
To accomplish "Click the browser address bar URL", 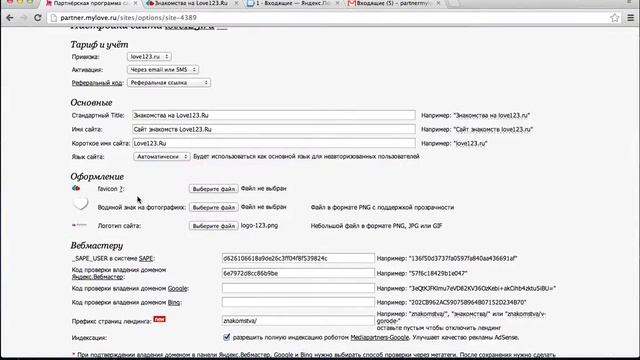I will tap(129, 18).
